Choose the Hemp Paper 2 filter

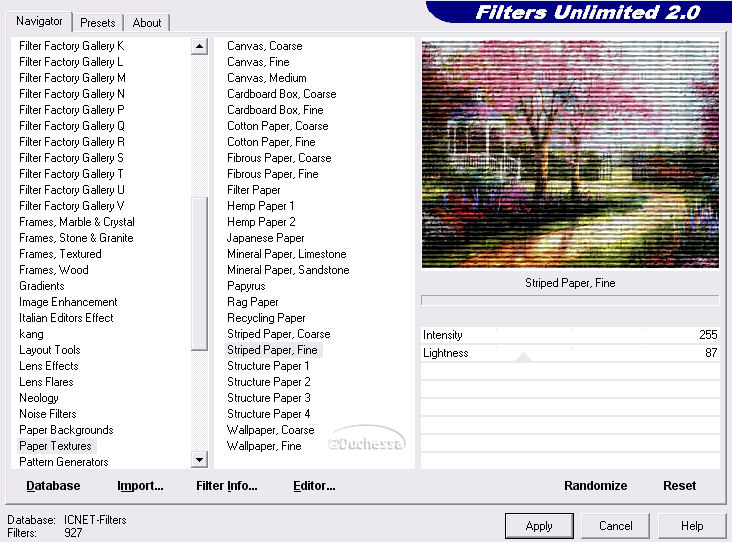[261, 222]
